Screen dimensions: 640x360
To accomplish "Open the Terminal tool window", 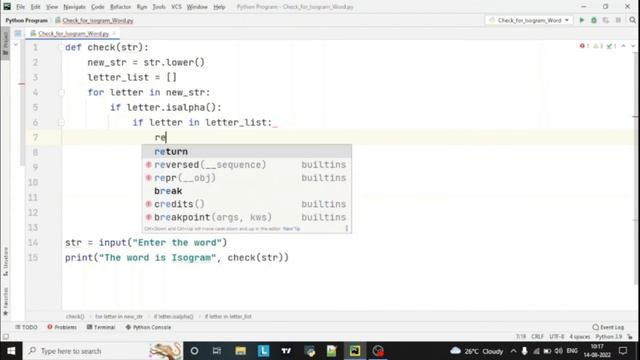I will [x=100, y=327].
